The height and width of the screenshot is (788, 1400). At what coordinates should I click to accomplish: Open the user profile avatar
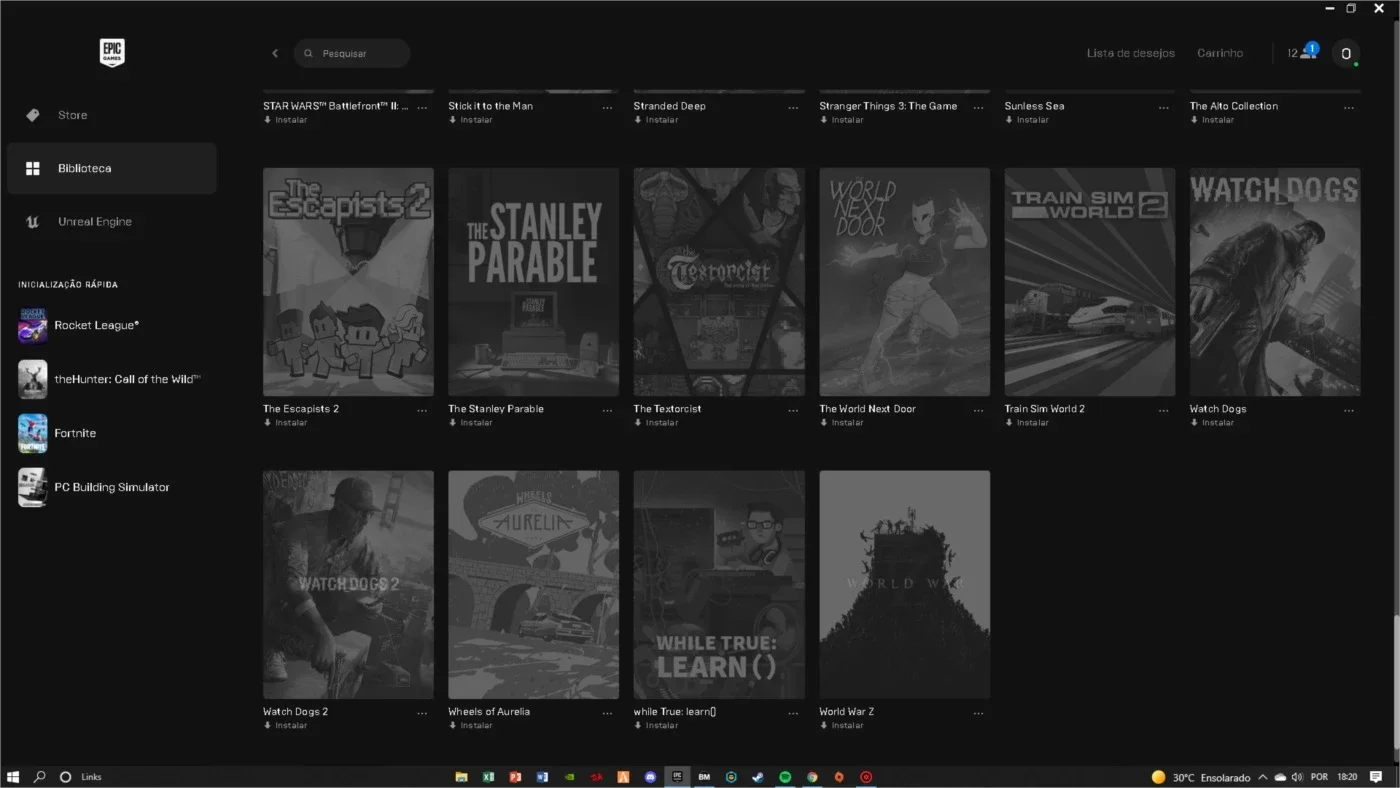(1346, 53)
